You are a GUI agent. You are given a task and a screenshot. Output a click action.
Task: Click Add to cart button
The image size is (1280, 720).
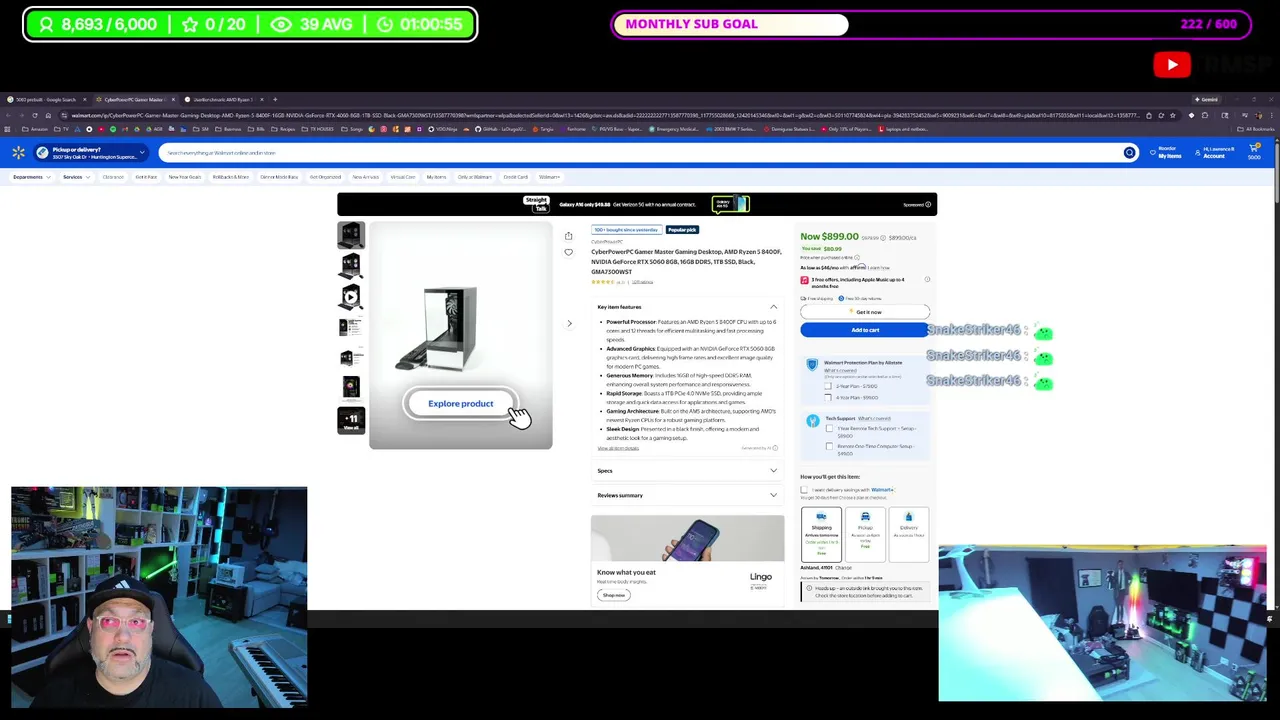(x=865, y=330)
